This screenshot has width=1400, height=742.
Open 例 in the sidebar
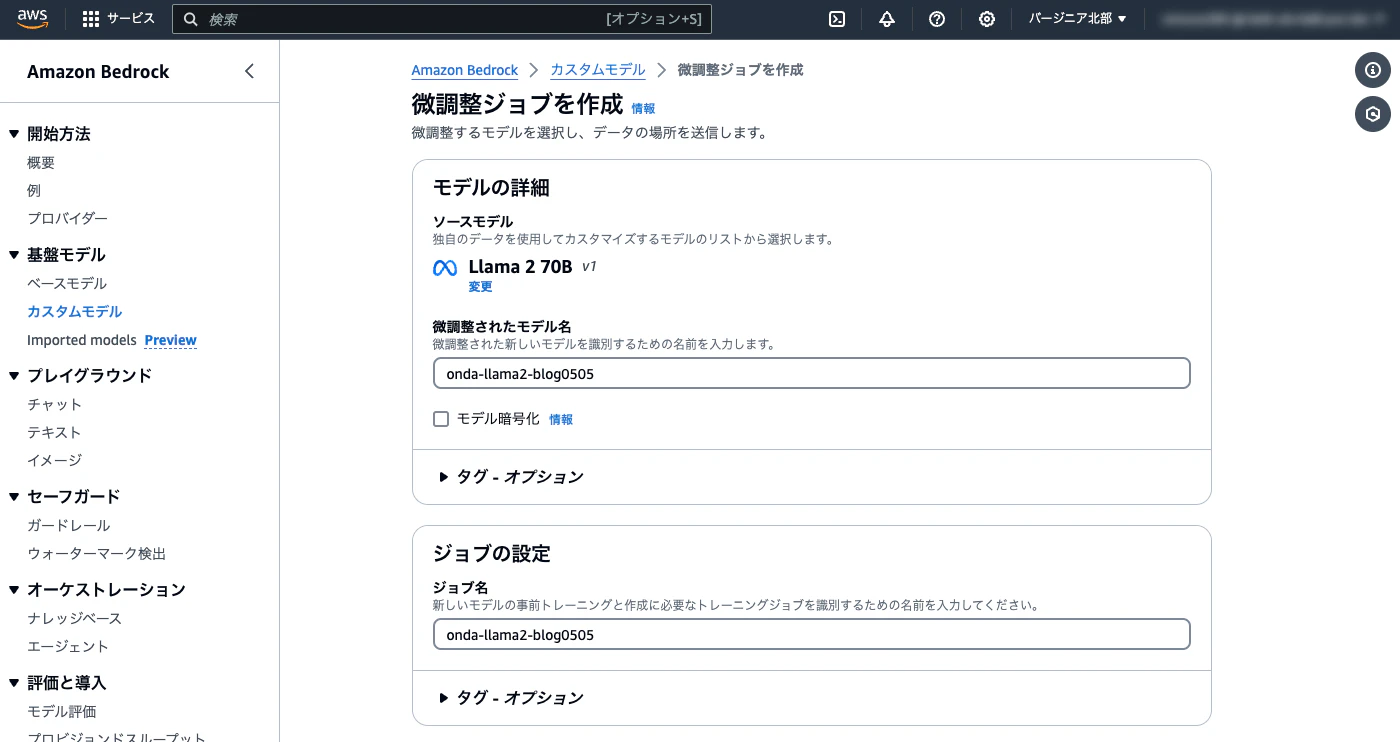[x=34, y=191]
